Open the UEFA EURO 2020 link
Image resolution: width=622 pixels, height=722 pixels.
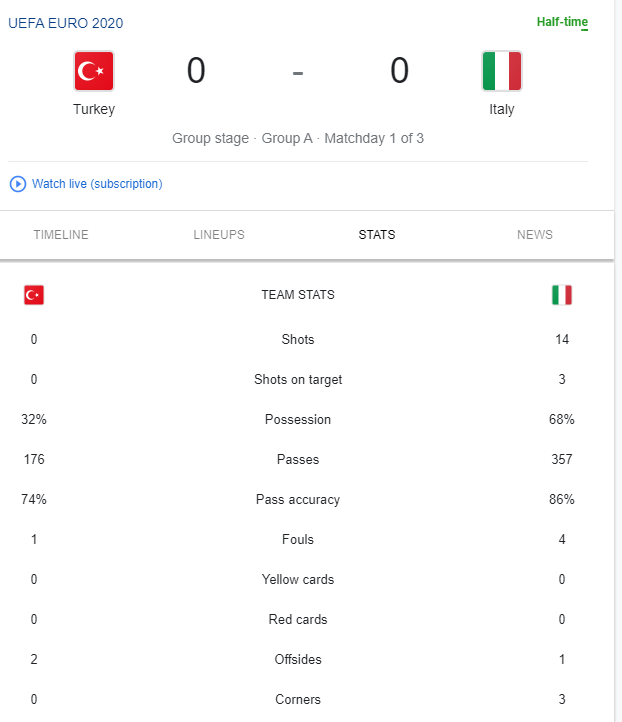pos(66,23)
